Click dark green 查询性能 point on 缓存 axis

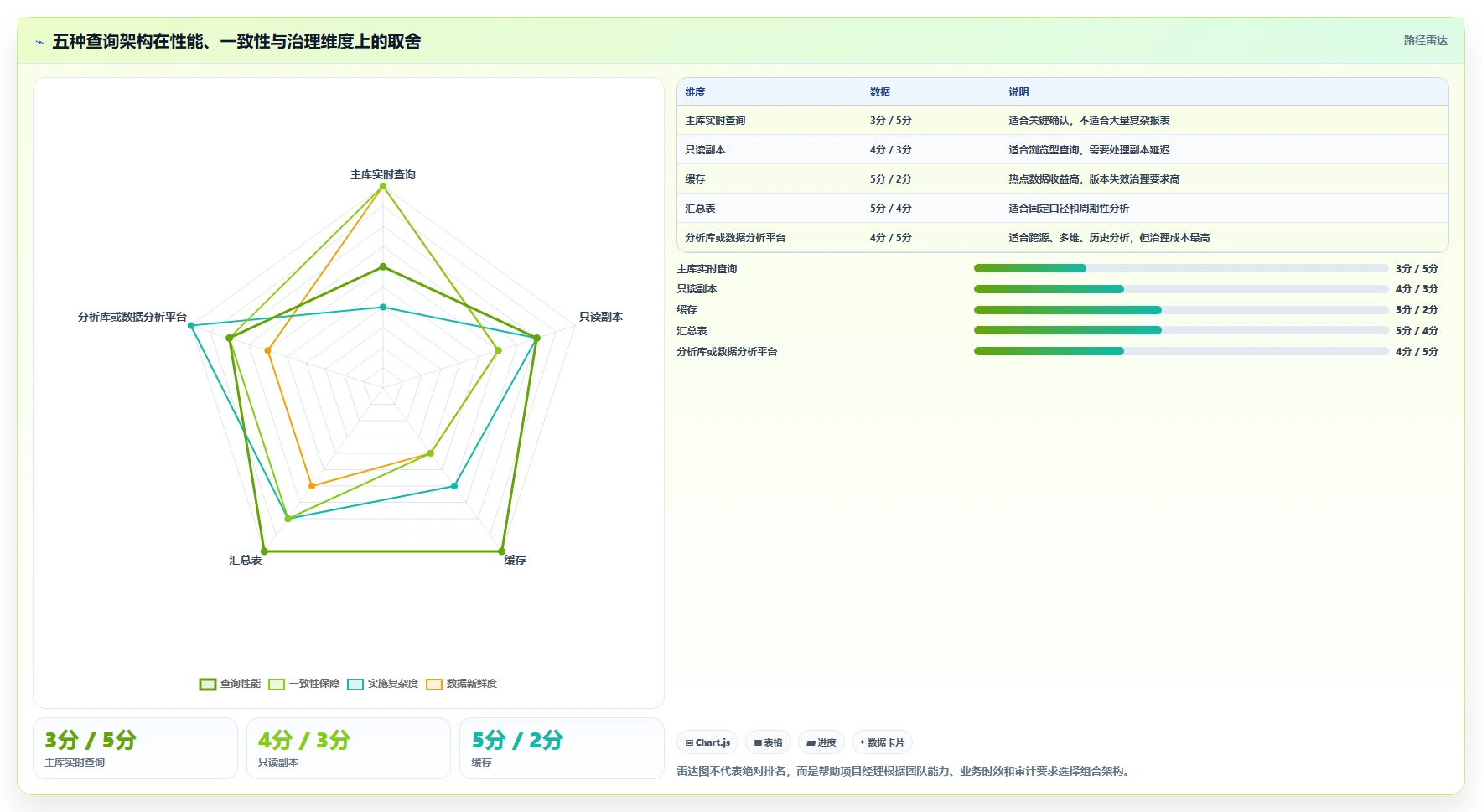(x=502, y=551)
